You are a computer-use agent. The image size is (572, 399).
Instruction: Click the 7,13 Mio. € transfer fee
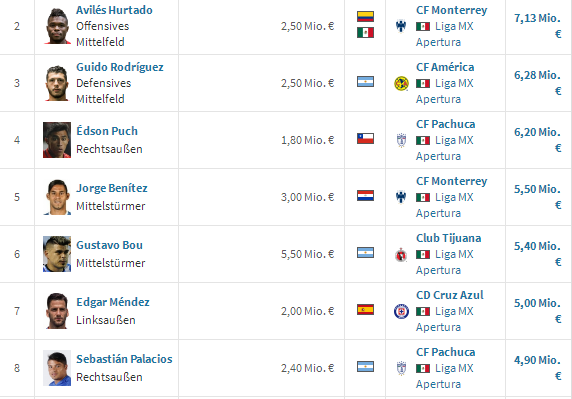coord(537,26)
